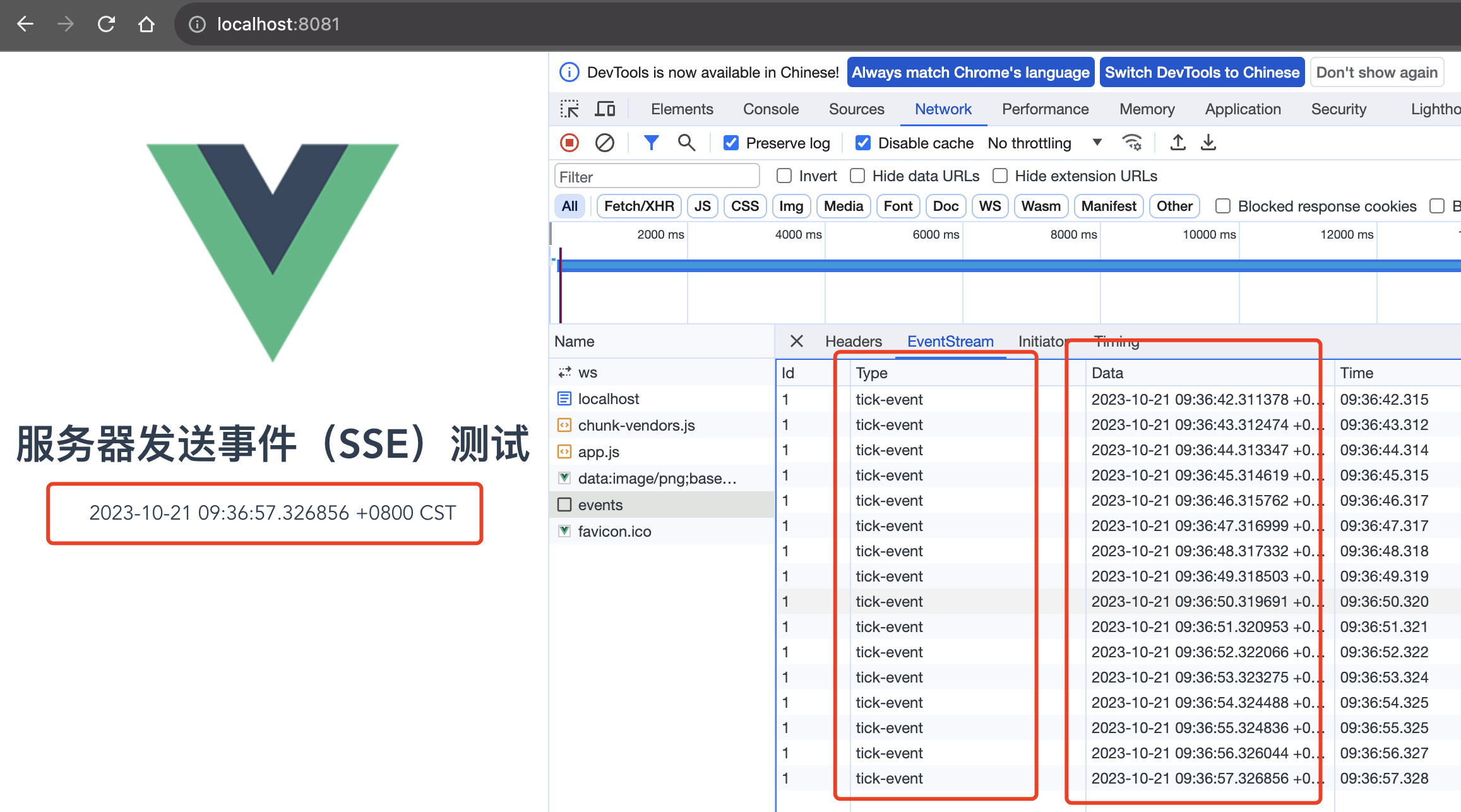1461x812 pixels.
Task: Search network requests with magnifier icon
Action: tap(686, 143)
